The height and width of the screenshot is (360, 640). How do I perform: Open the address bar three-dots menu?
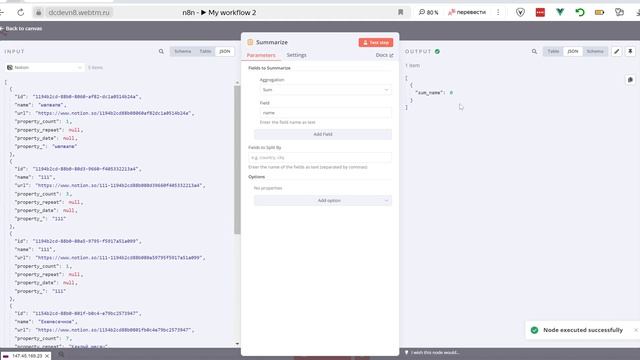[x=498, y=13]
